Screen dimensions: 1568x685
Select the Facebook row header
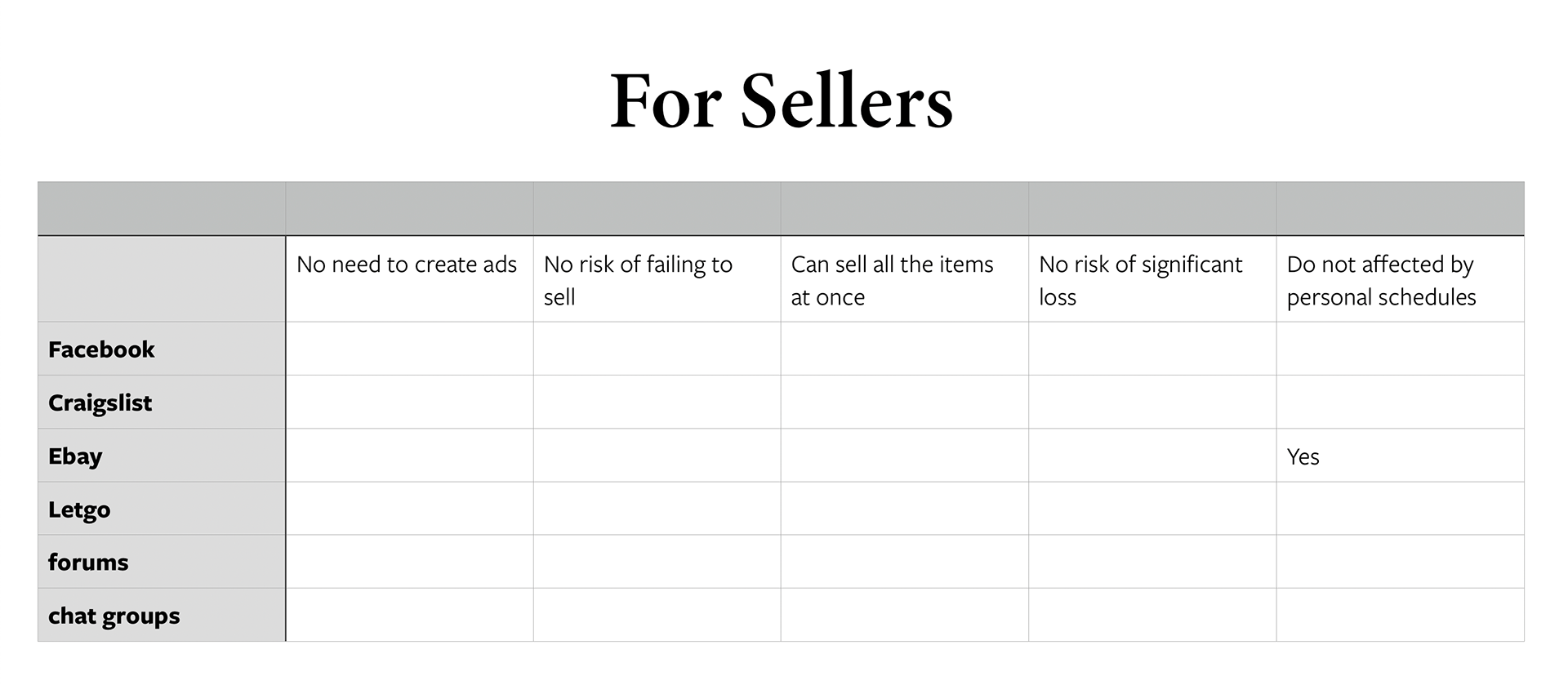[162, 349]
